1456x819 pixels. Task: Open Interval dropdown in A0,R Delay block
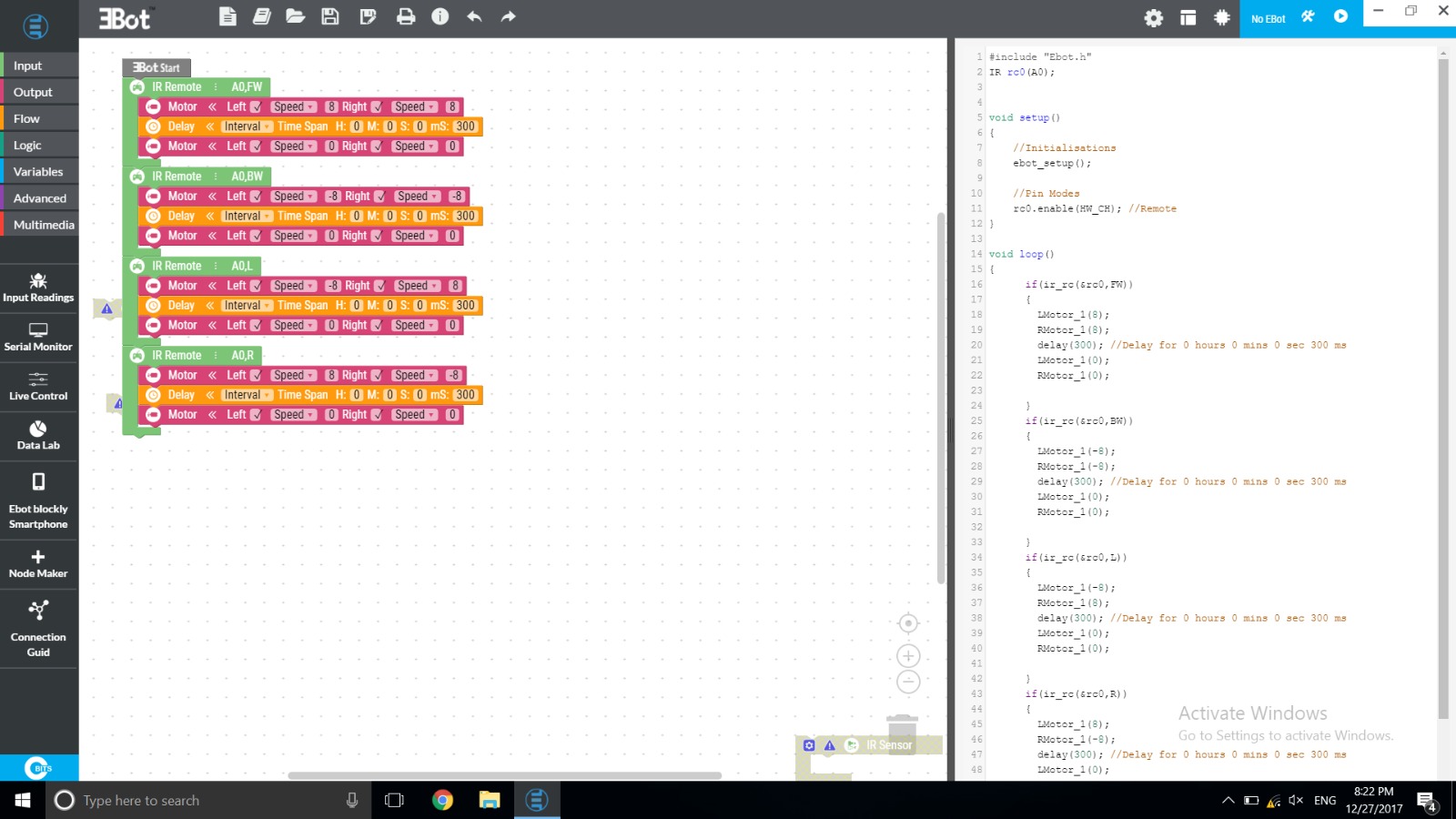click(x=247, y=395)
